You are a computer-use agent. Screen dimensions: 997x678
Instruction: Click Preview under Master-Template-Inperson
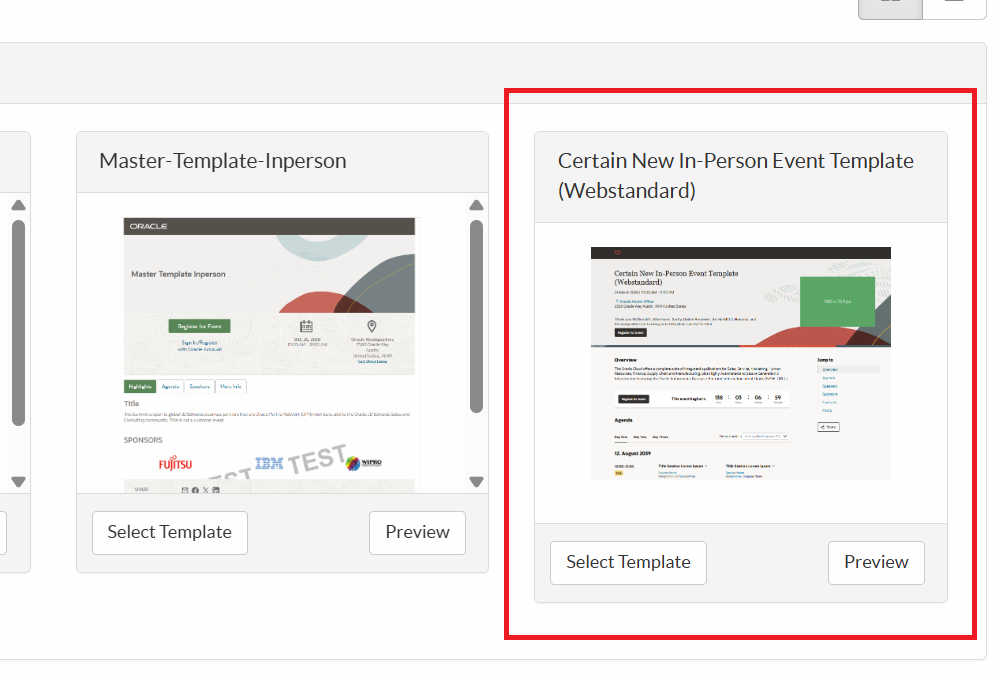(417, 532)
